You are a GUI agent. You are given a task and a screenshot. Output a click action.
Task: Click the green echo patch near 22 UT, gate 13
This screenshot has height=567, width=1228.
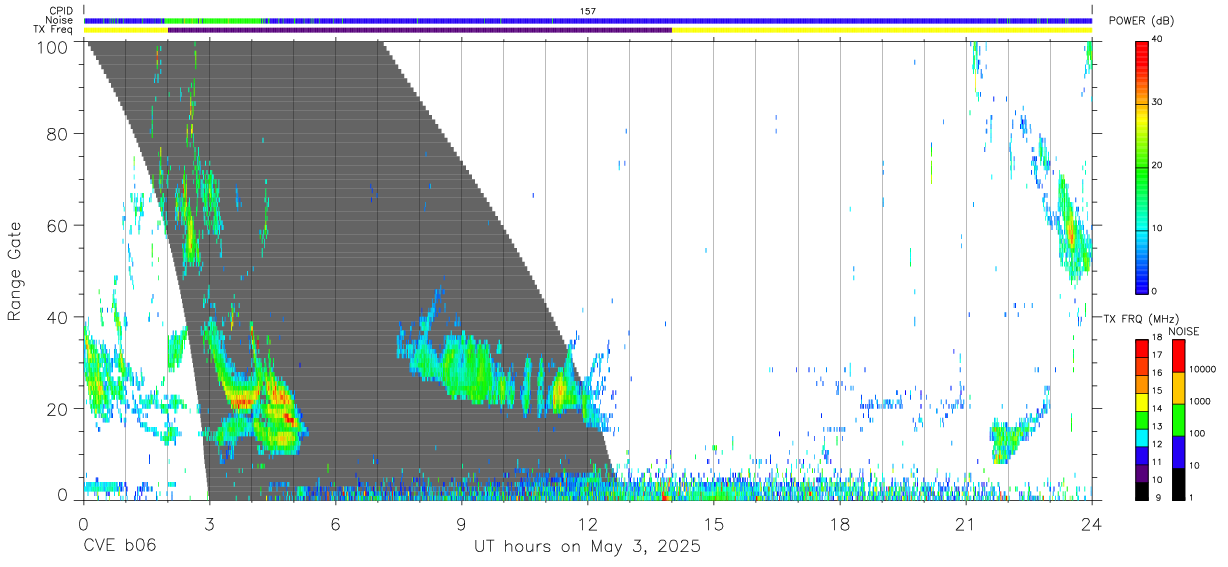pos(1008,438)
